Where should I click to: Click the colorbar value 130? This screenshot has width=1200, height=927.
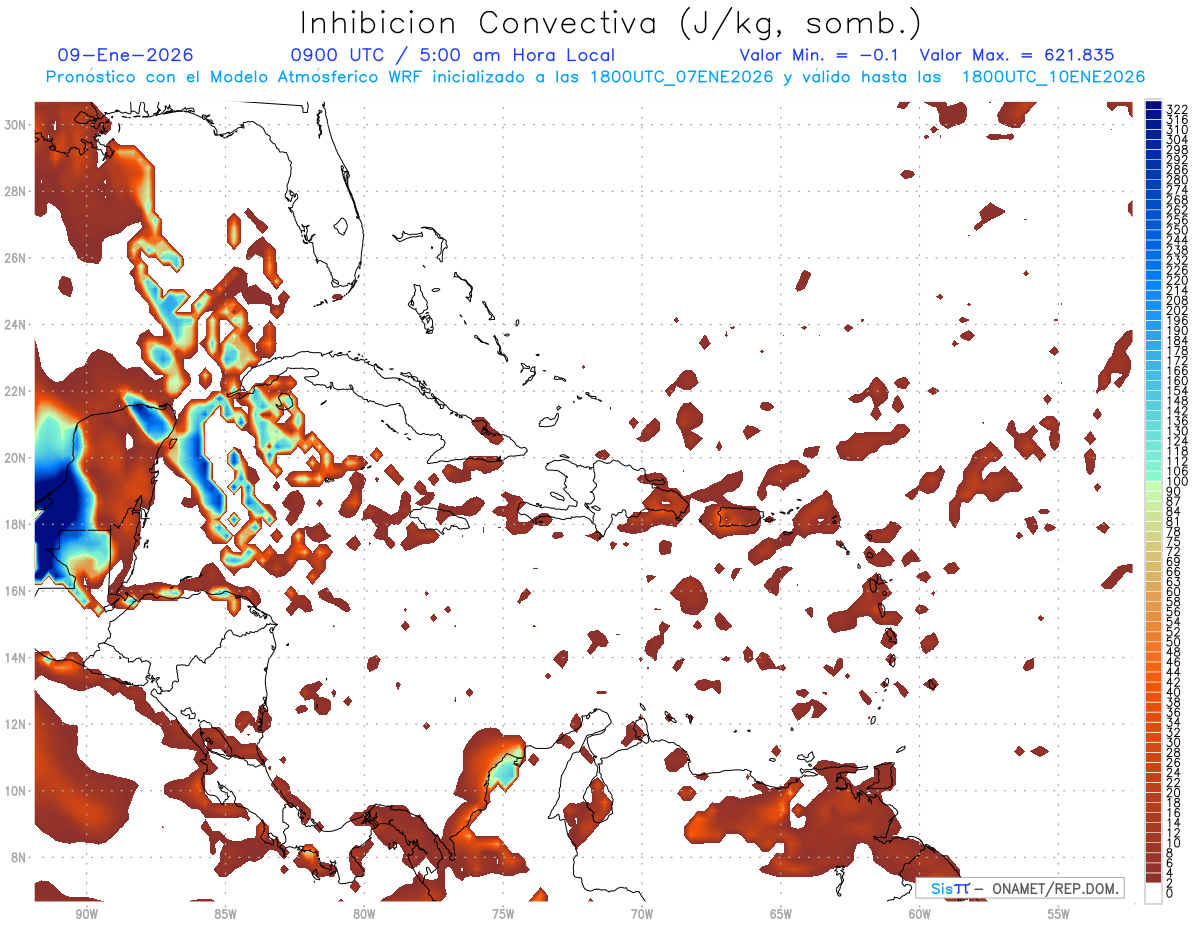pyautogui.click(x=1177, y=430)
